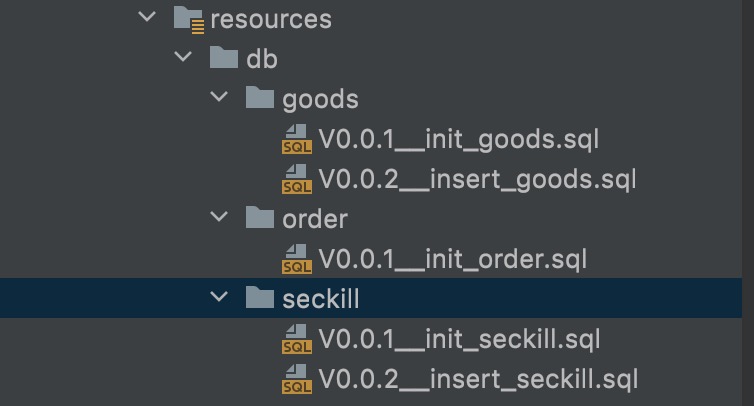Collapse the db folder chevron
Image resolution: width=754 pixels, height=406 pixels.
point(183,57)
